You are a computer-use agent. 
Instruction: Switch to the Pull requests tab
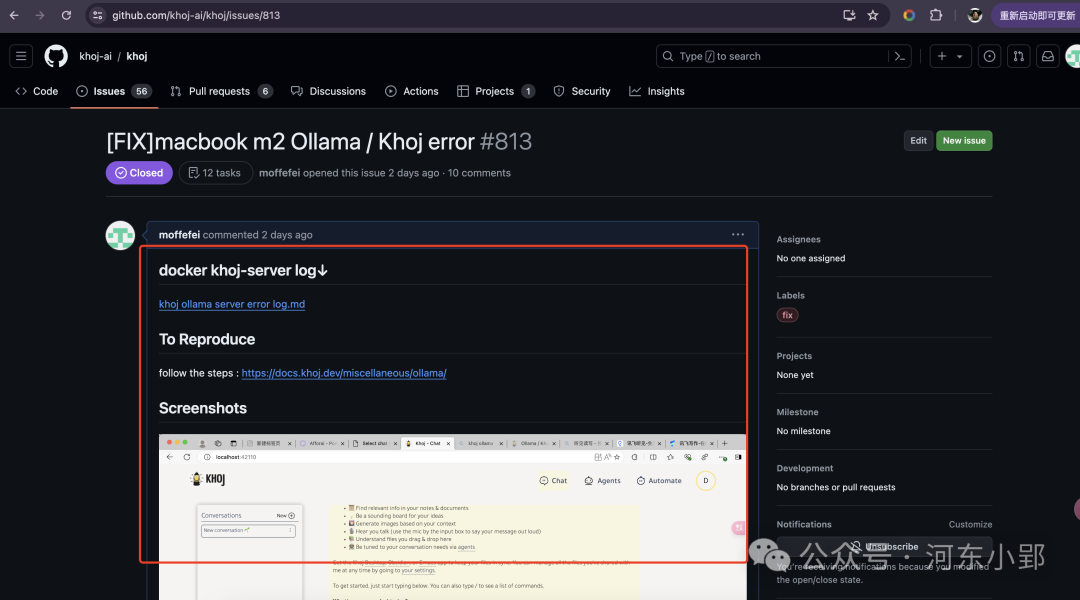coord(221,91)
